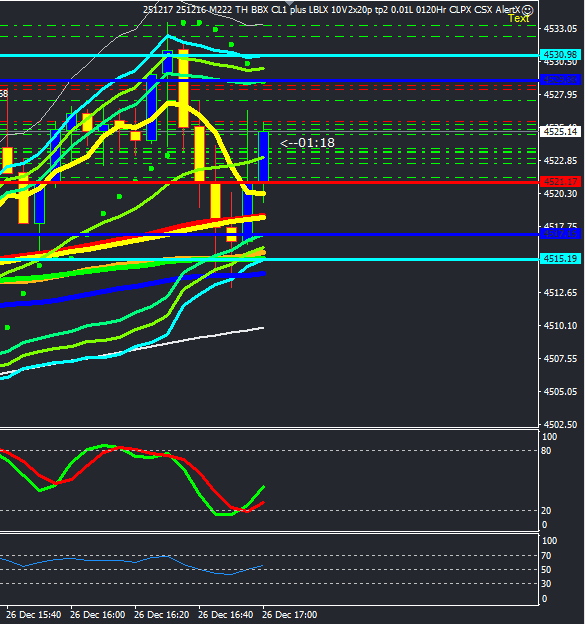Click the latest blue candle near 17:00

click(263, 157)
